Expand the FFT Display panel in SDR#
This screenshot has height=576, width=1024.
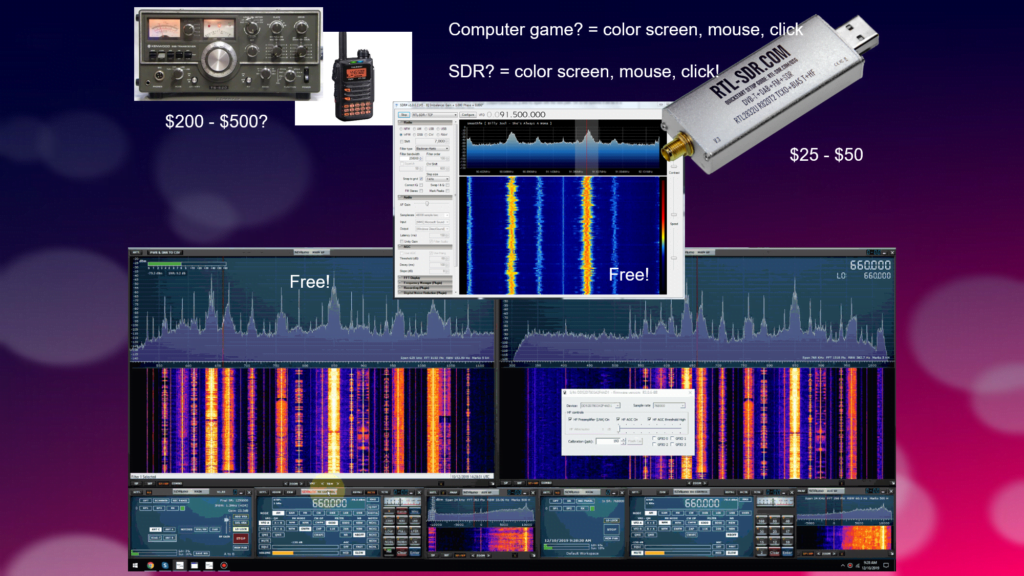pos(426,278)
